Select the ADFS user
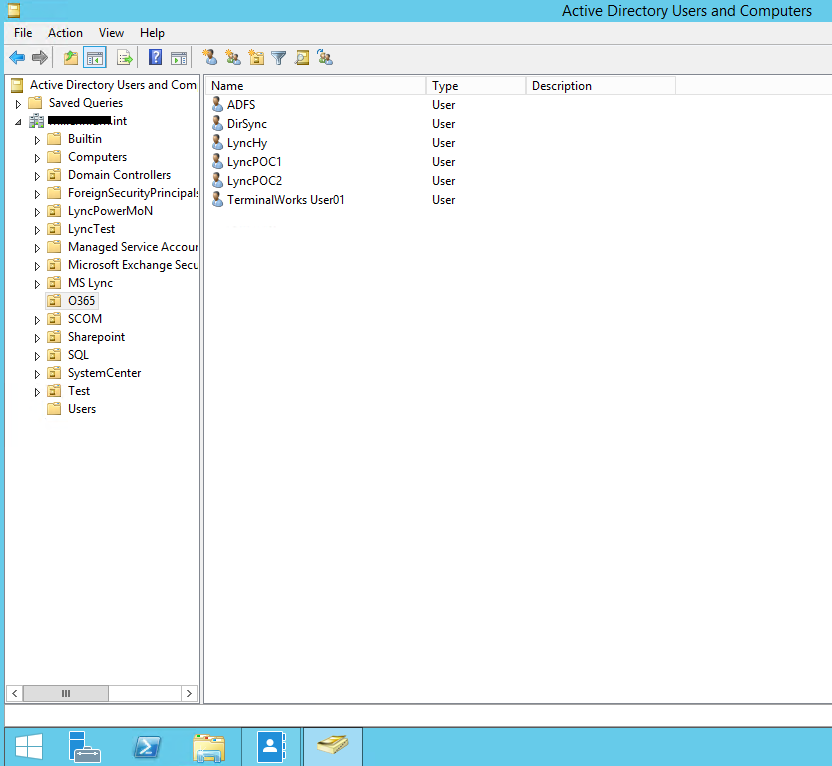Image resolution: width=832 pixels, height=766 pixels. pos(241,105)
